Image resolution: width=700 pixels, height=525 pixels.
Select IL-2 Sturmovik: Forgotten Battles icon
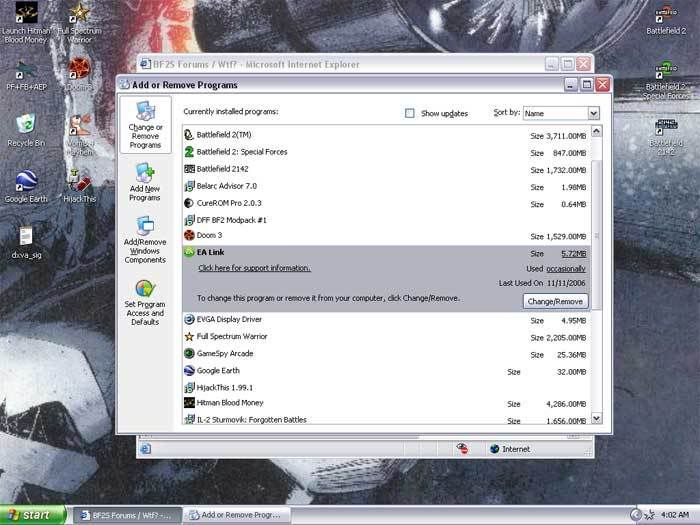pos(189,419)
